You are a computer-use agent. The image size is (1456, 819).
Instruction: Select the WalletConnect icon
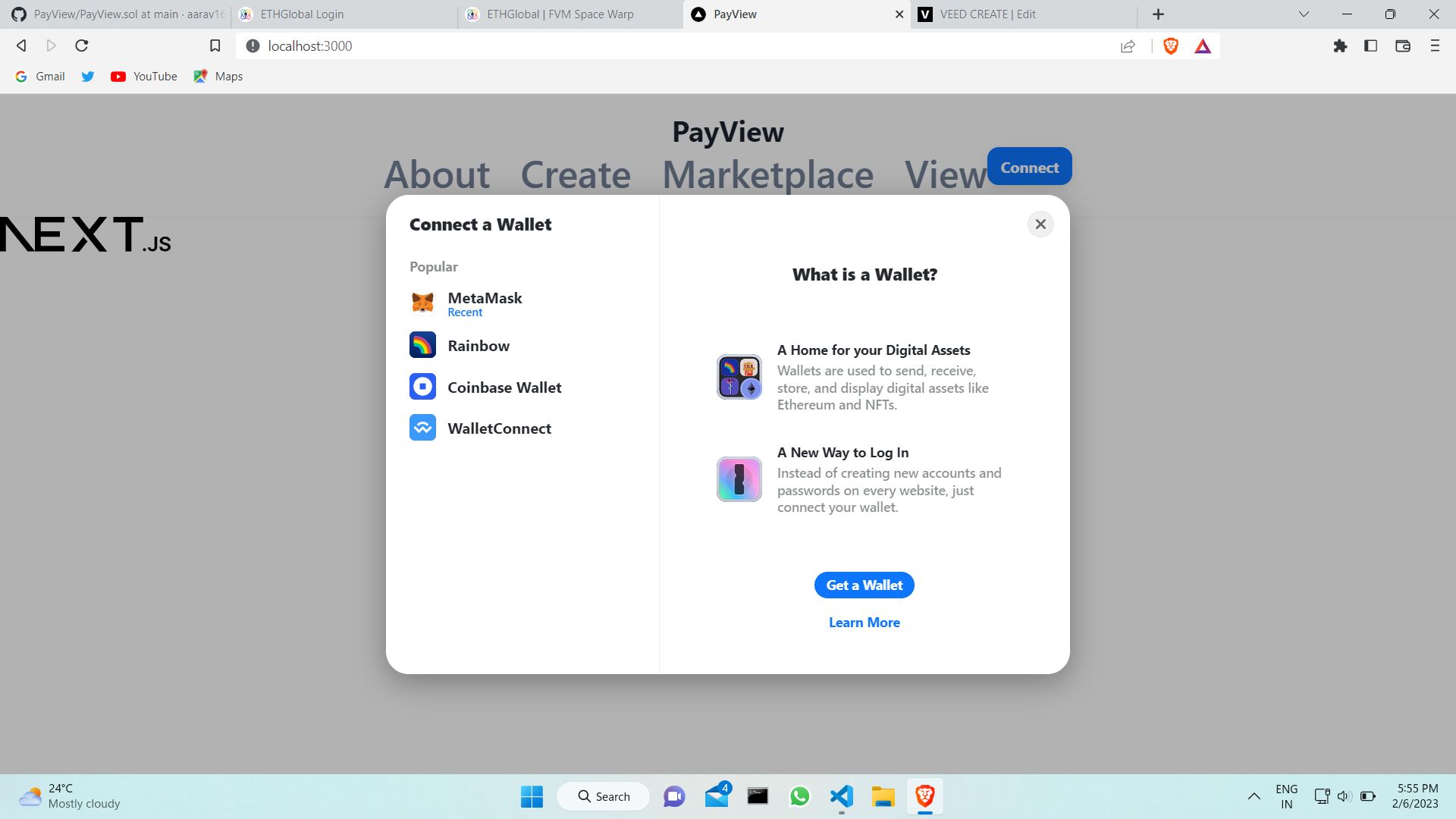(x=422, y=428)
